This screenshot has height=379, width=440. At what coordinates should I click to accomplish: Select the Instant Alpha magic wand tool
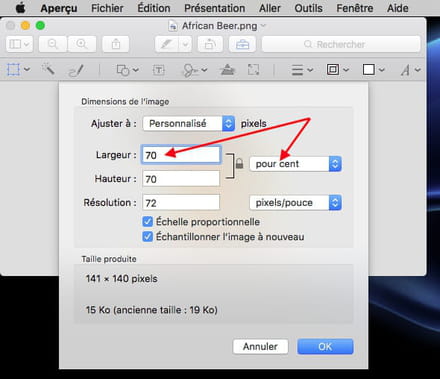pos(48,69)
